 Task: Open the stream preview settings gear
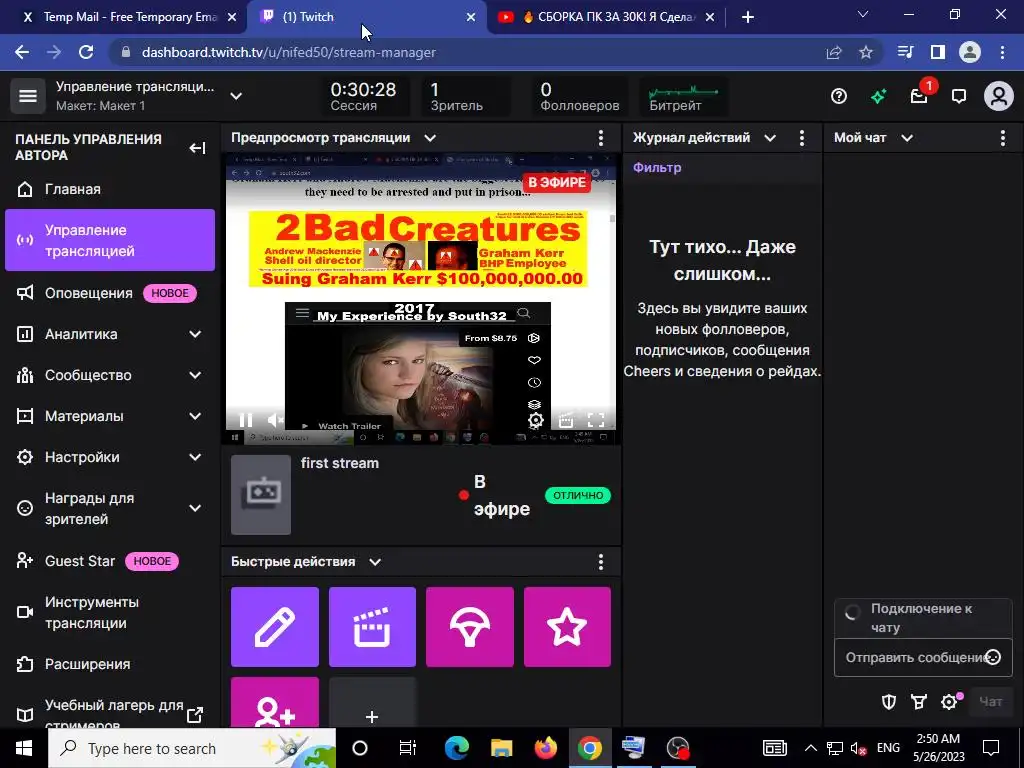536,421
